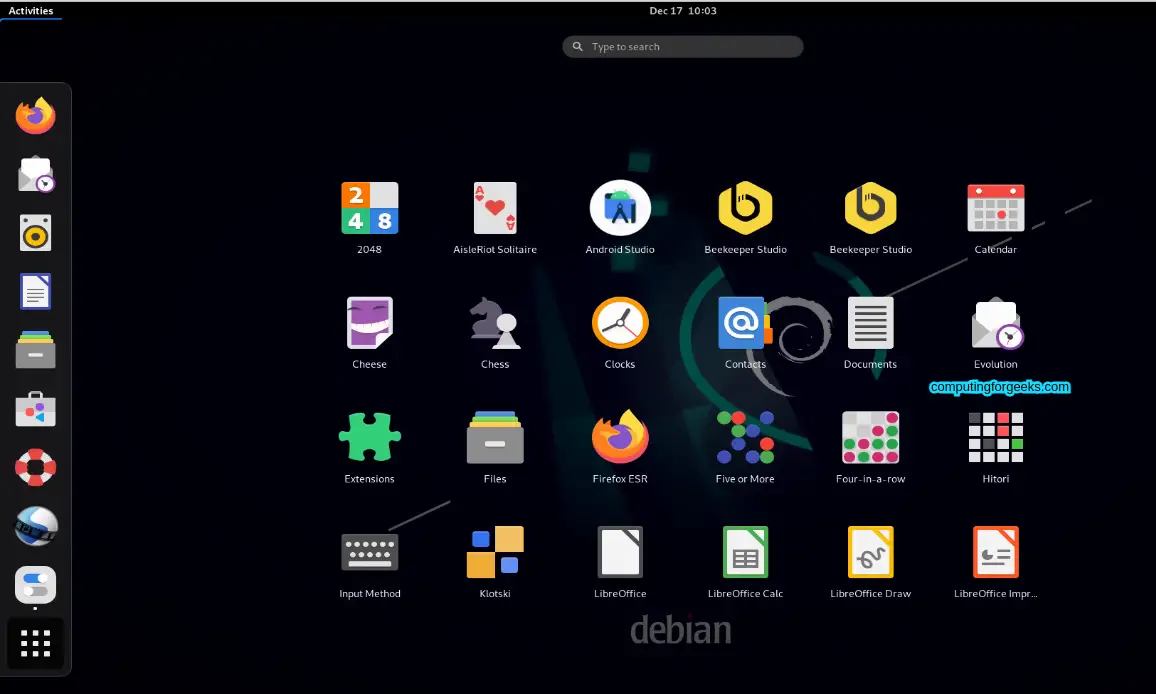Launch the Cheese webcam app
The image size is (1156, 694).
pos(370,324)
